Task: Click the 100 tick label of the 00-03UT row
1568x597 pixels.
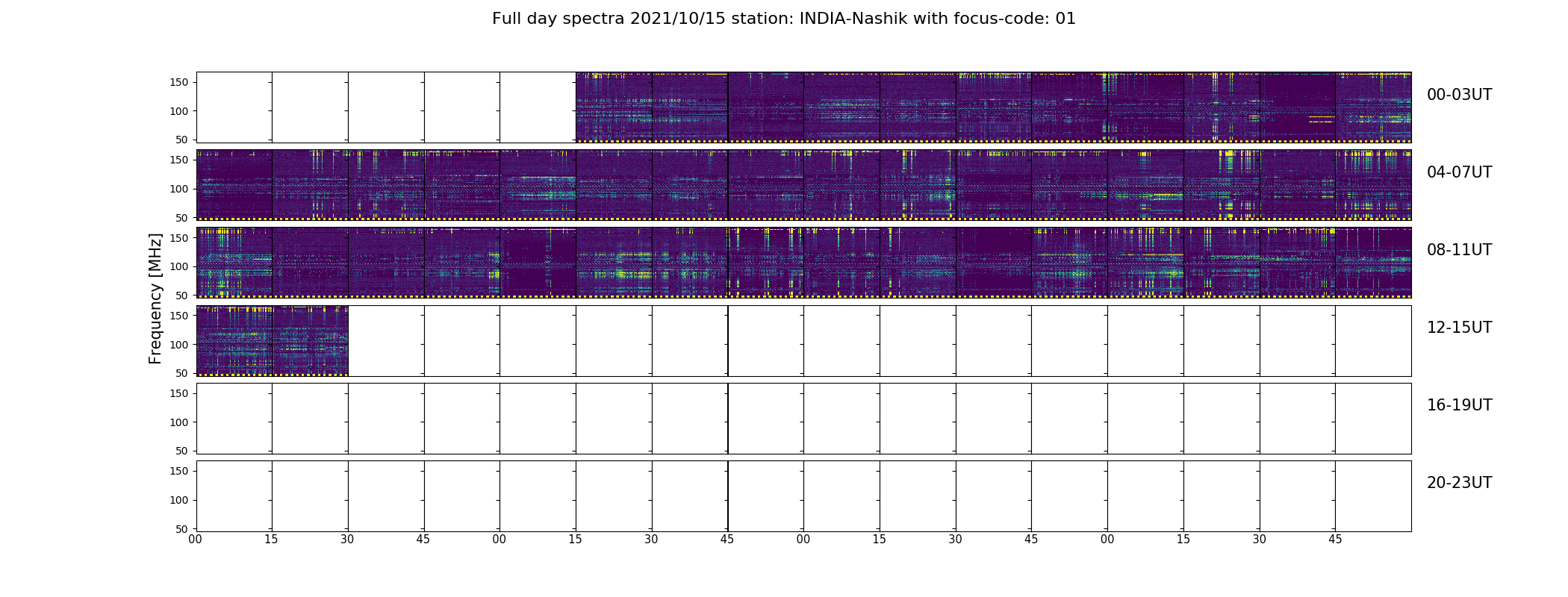Action: tap(180, 111)
